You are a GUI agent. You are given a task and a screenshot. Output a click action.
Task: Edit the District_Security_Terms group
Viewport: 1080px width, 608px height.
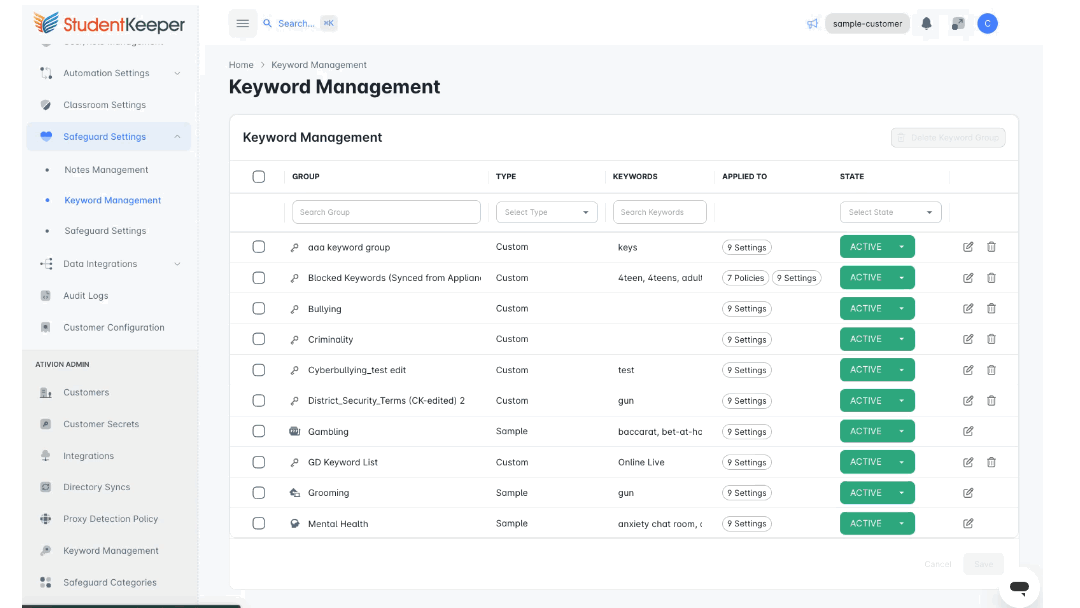pos(968,401)
